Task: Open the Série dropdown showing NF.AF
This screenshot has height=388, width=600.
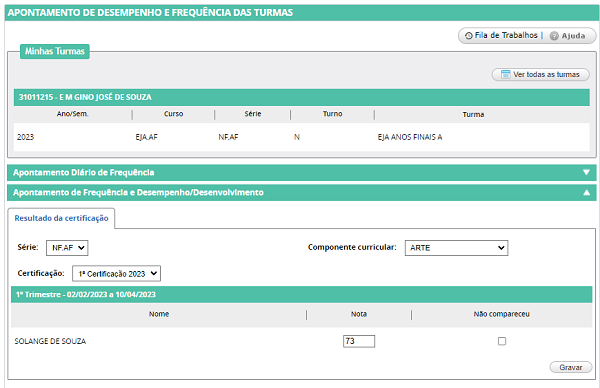Action: 67,248
